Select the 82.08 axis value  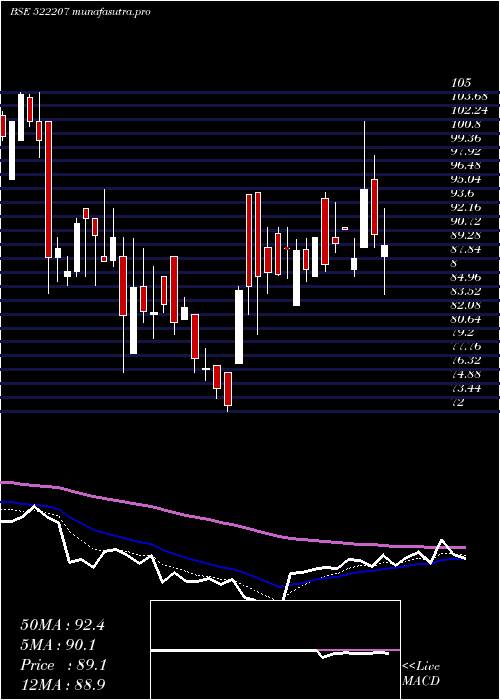(468, 305)
